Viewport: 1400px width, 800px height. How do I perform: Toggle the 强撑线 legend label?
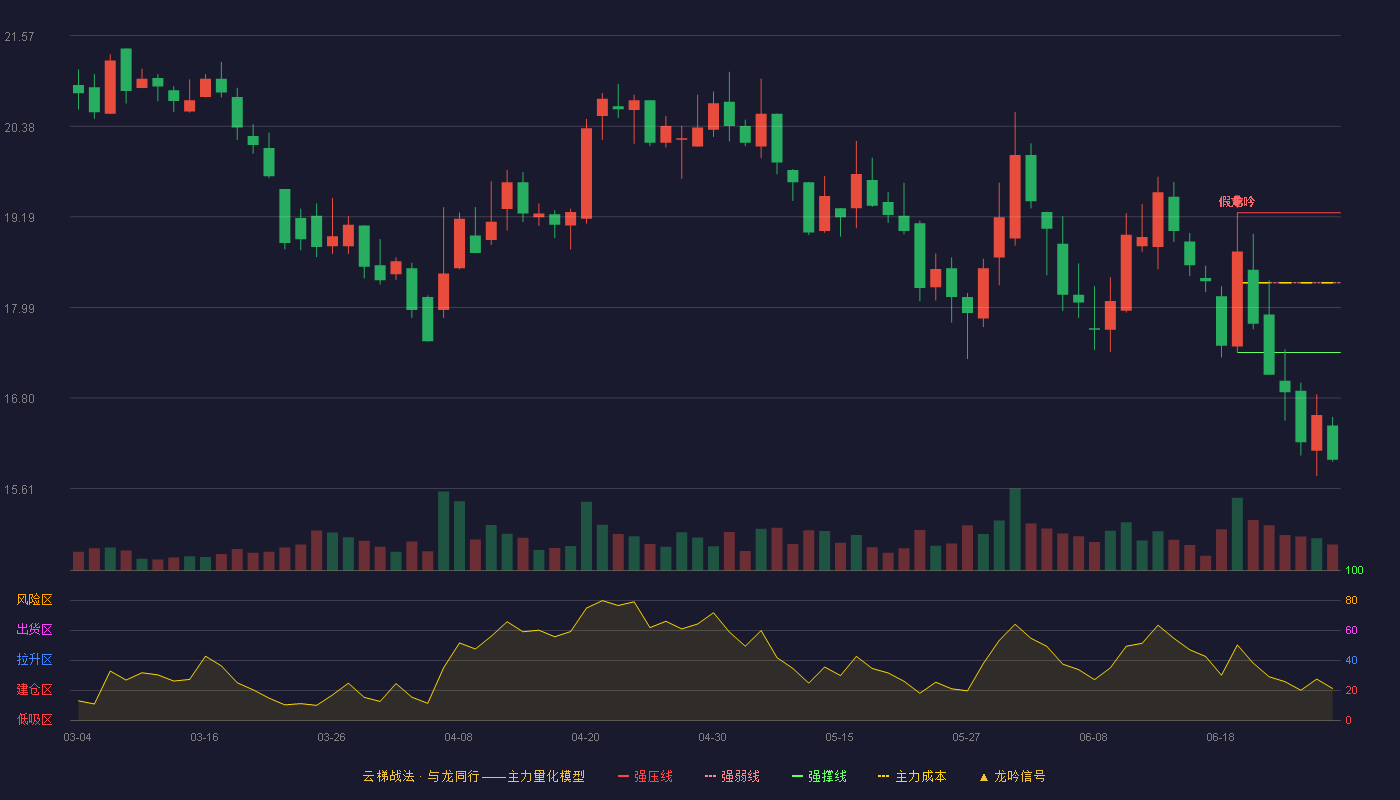827,776
